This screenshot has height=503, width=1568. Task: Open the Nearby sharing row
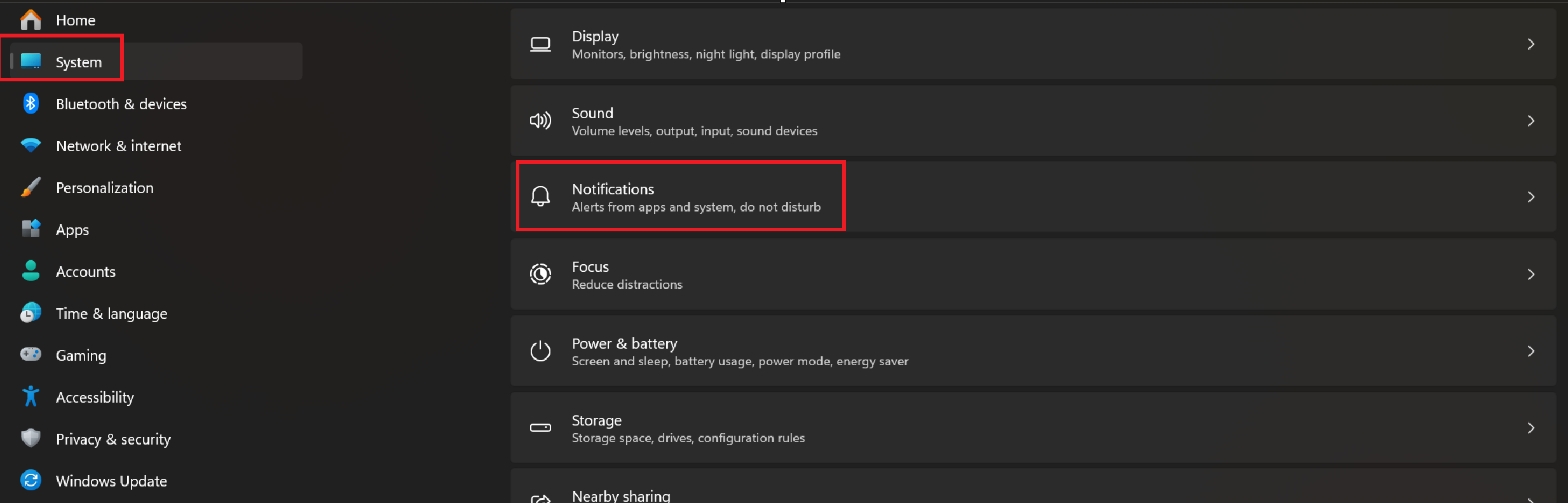coord(621,495)
